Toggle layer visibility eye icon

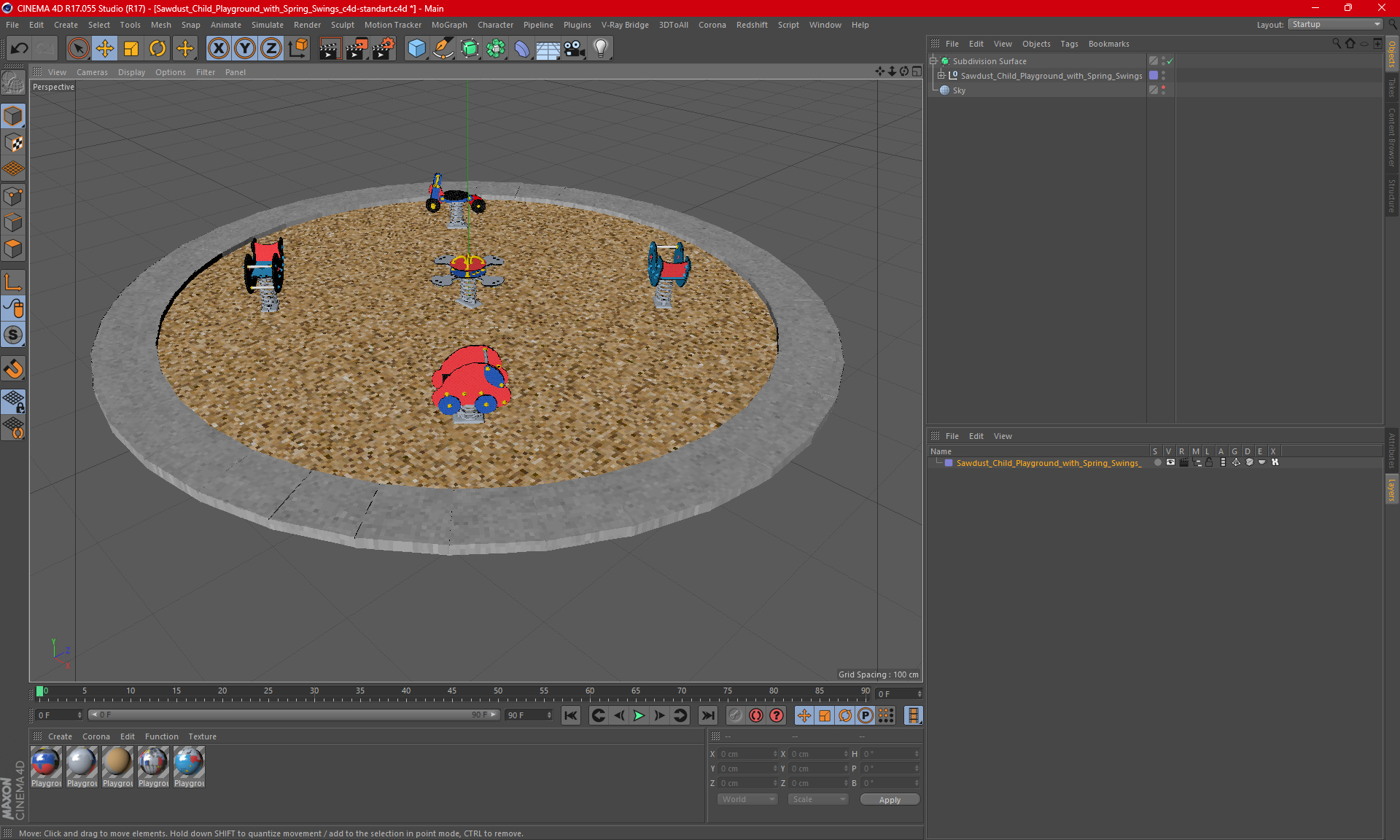click(x=1170, y=462)
